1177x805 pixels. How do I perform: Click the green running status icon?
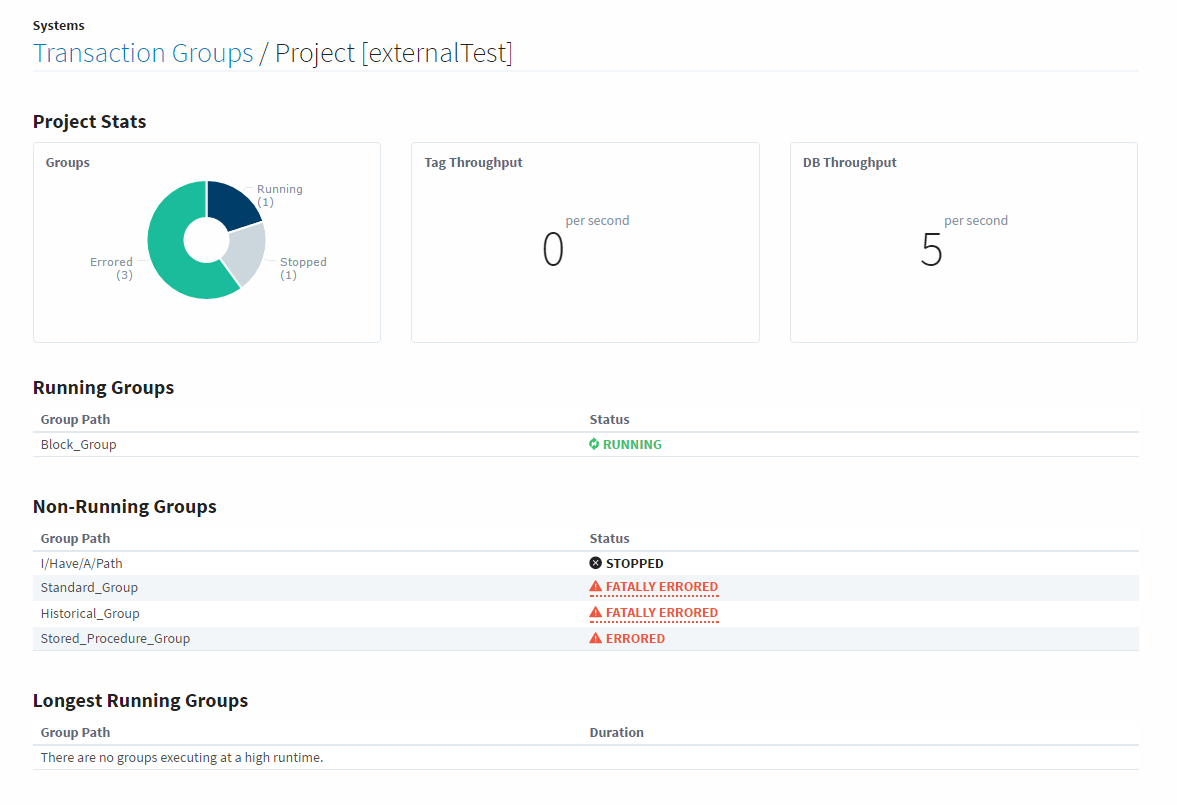594,444
